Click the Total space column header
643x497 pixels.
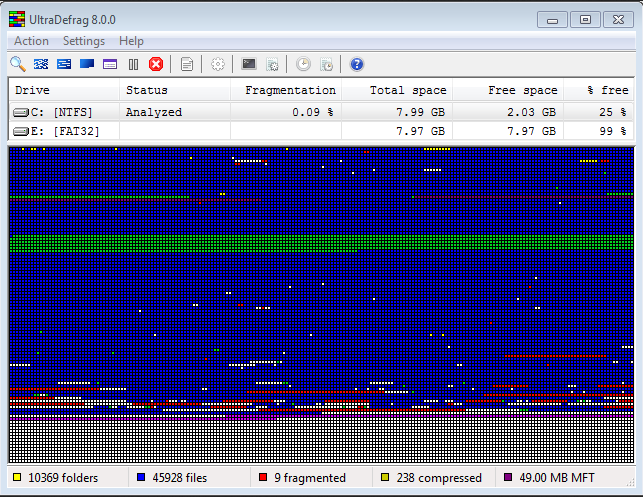pyautogui.click(x=397, y=90)
